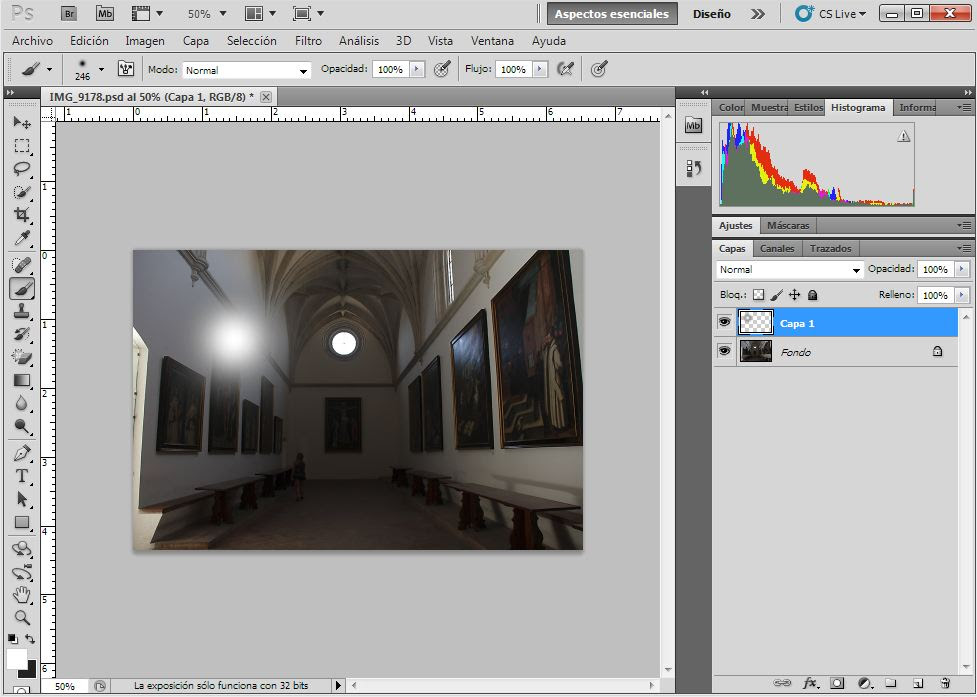Launch Mini Bridge from top bar
This screenshot has height=697, width=977.
pos(105,13)
